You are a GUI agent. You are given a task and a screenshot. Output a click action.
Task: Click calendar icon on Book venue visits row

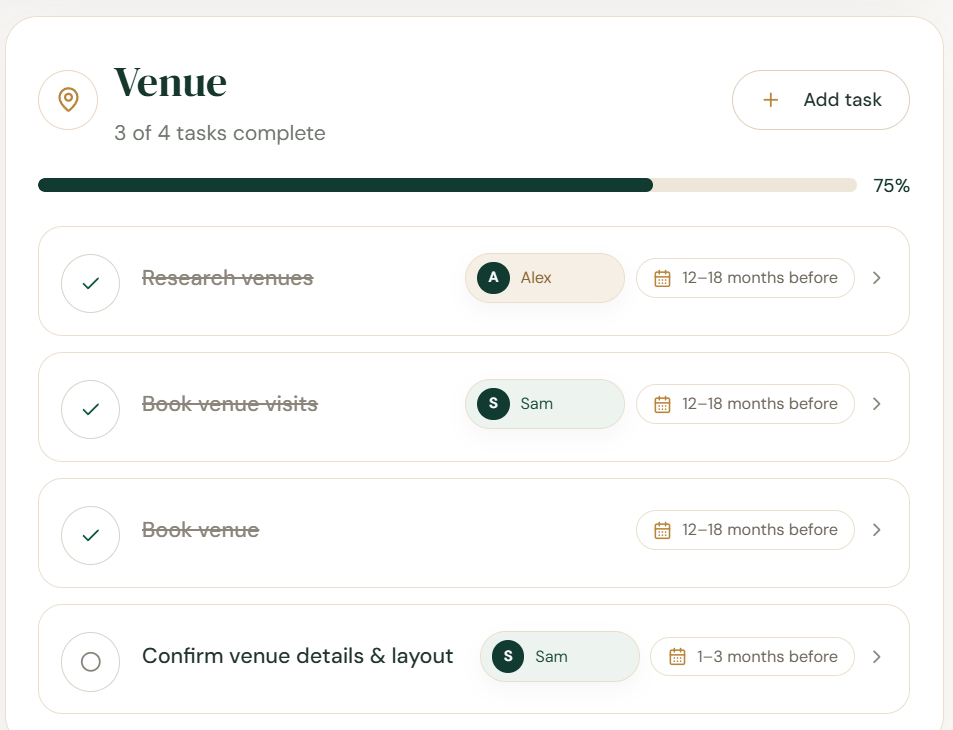662,404
